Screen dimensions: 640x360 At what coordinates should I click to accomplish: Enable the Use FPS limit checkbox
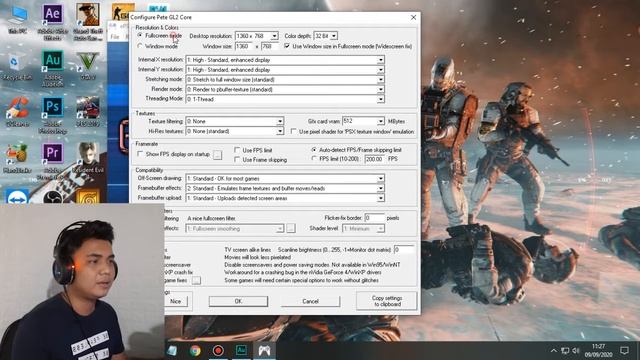(x=237, y=150)
